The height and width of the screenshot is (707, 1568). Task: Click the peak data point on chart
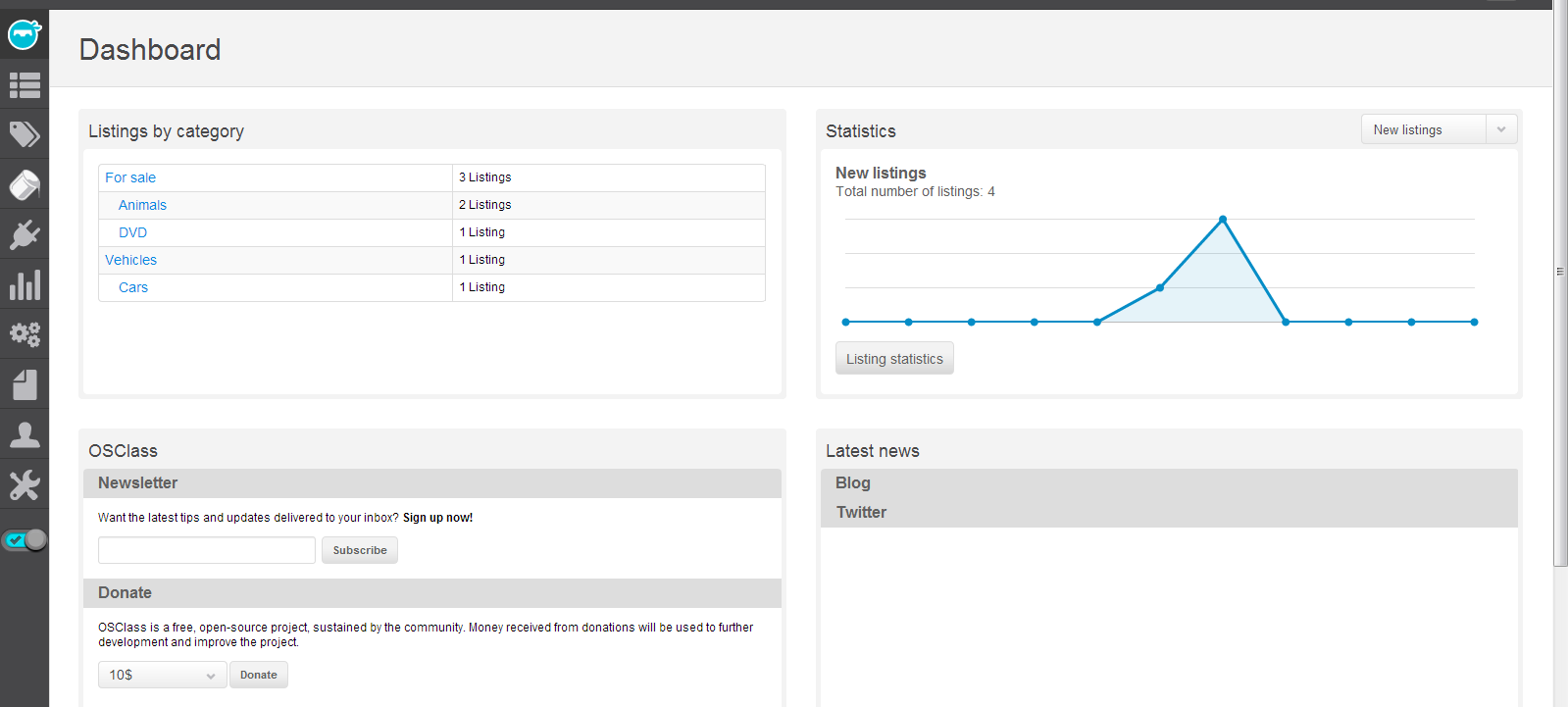(x=1223, y=220)
